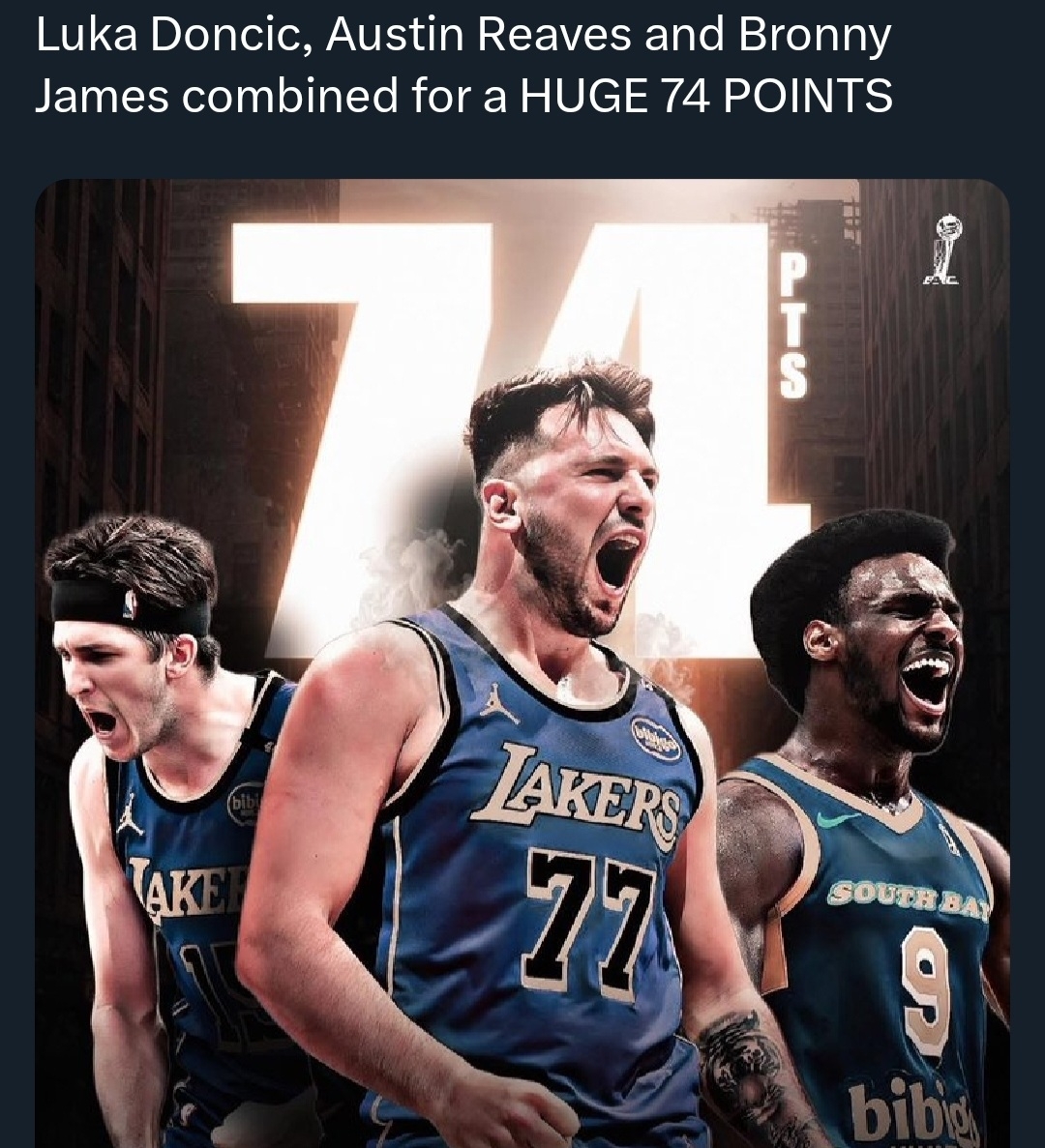Open the attached 74 PTS graphic image
This screenshot has width=1045, height=1148.
coord(522,663)
